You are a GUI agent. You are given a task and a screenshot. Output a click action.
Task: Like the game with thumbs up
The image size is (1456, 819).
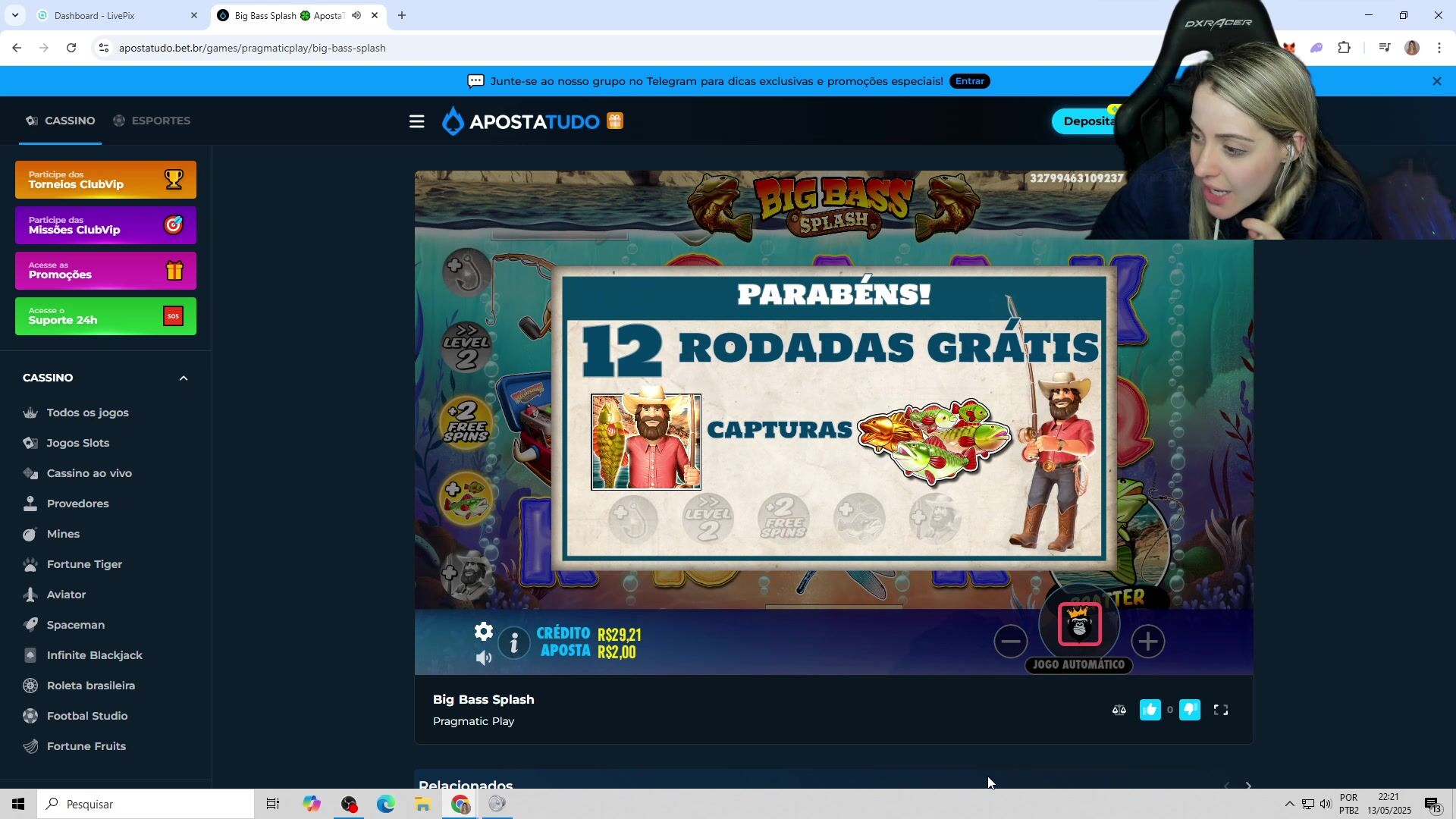(1150, 710)
